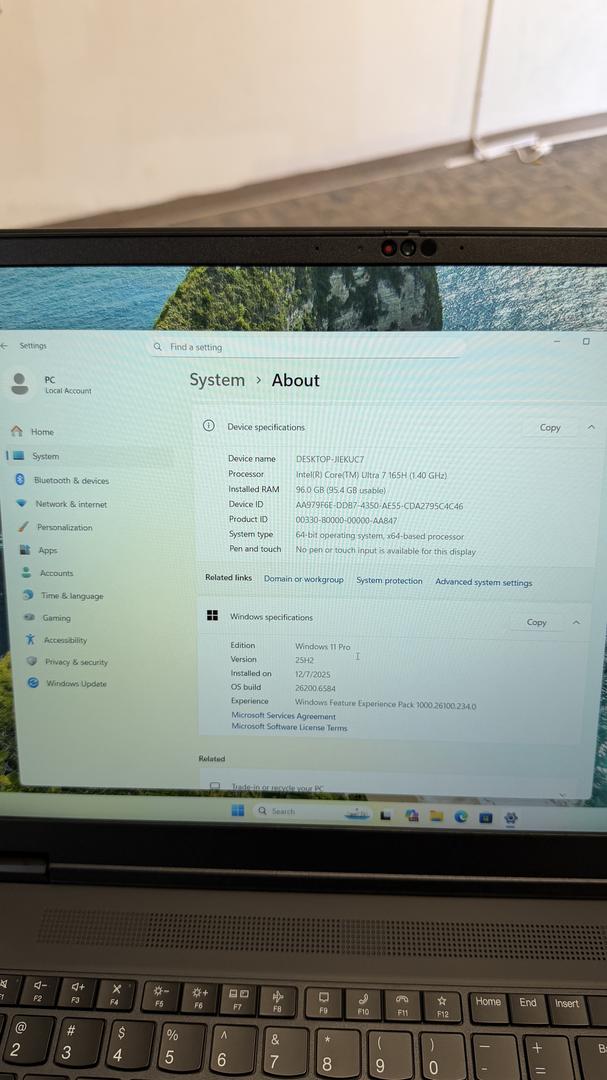607x1080 pixels.
Task: Click the Windows Start button on taskbar
Action: 237,811
